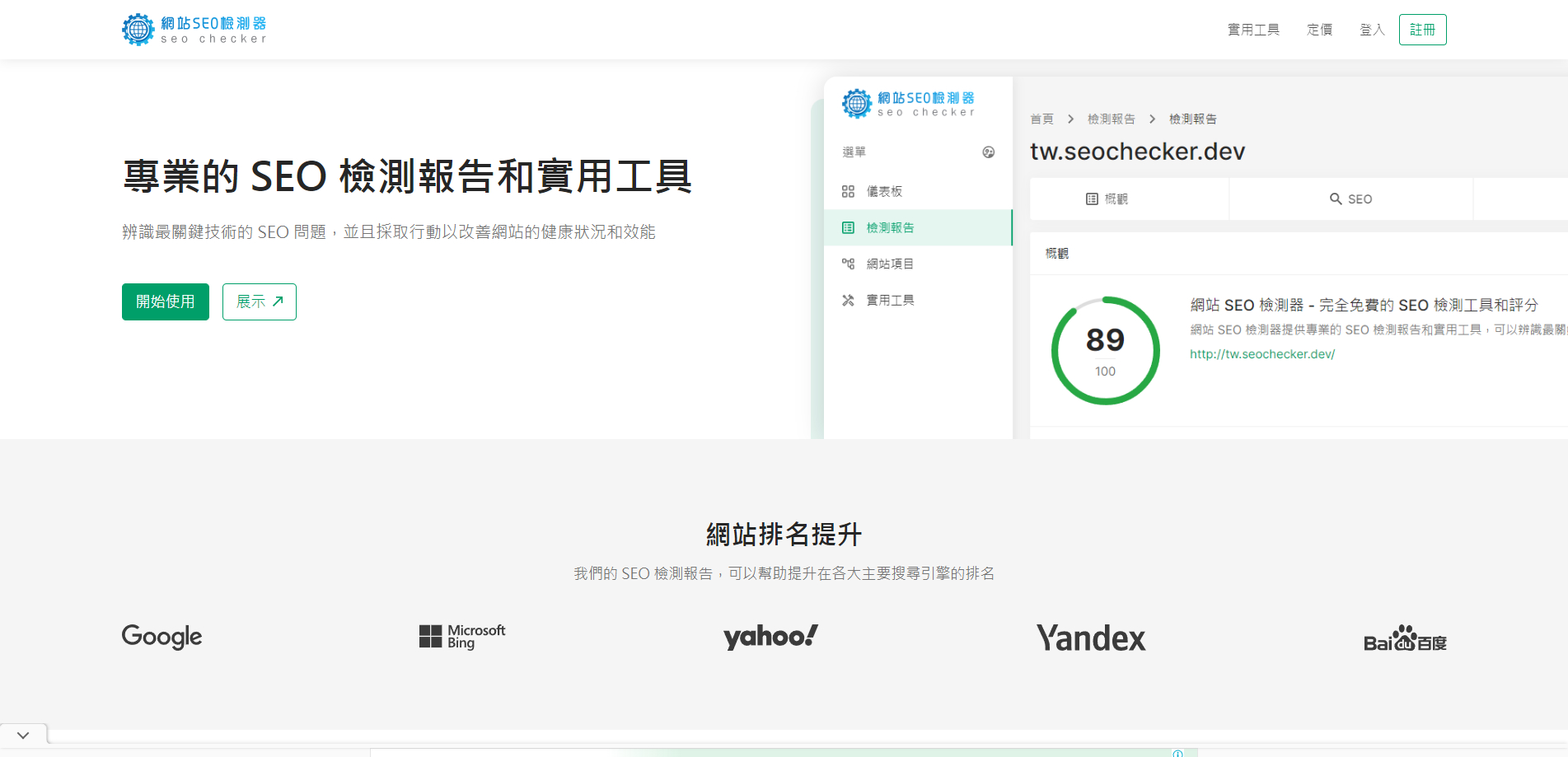Click the Yandex logo
The width and height of the screenshot is (1568, 757).
(1090, 638)
